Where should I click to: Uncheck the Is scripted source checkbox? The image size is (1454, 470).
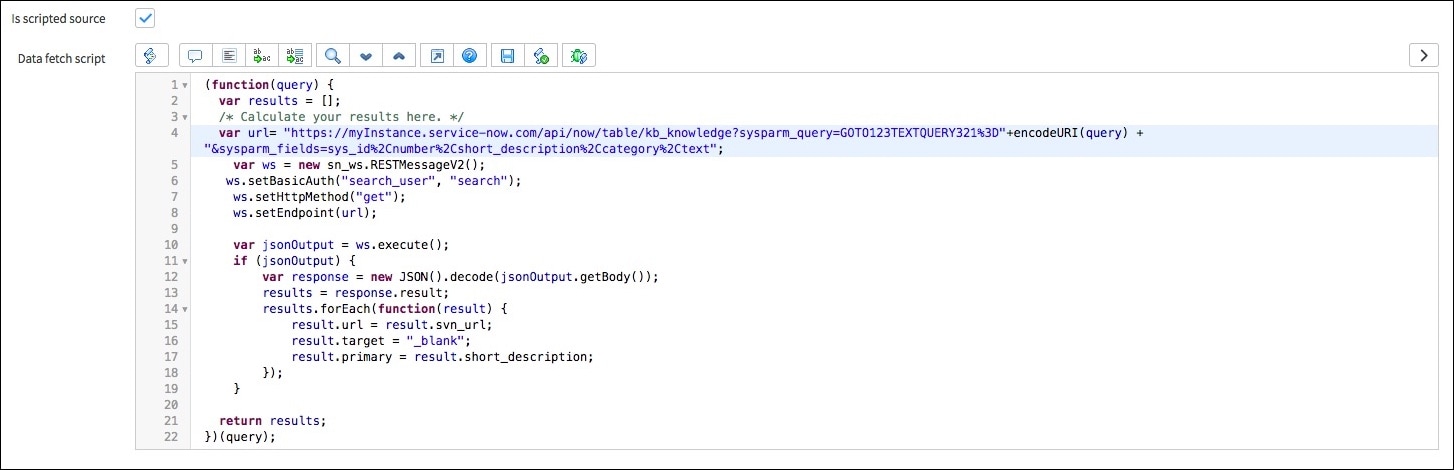146,18
